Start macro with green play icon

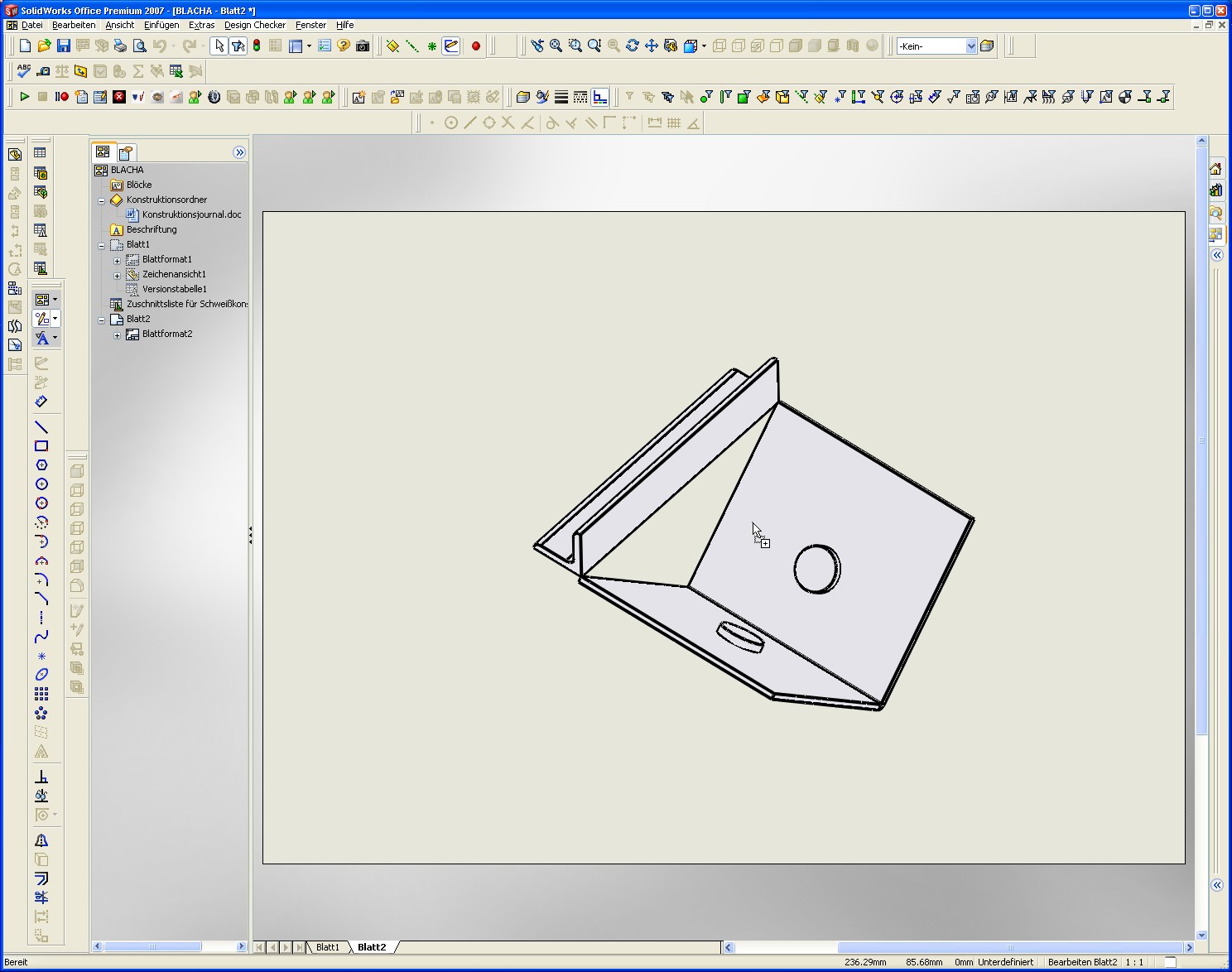point(24,97)
